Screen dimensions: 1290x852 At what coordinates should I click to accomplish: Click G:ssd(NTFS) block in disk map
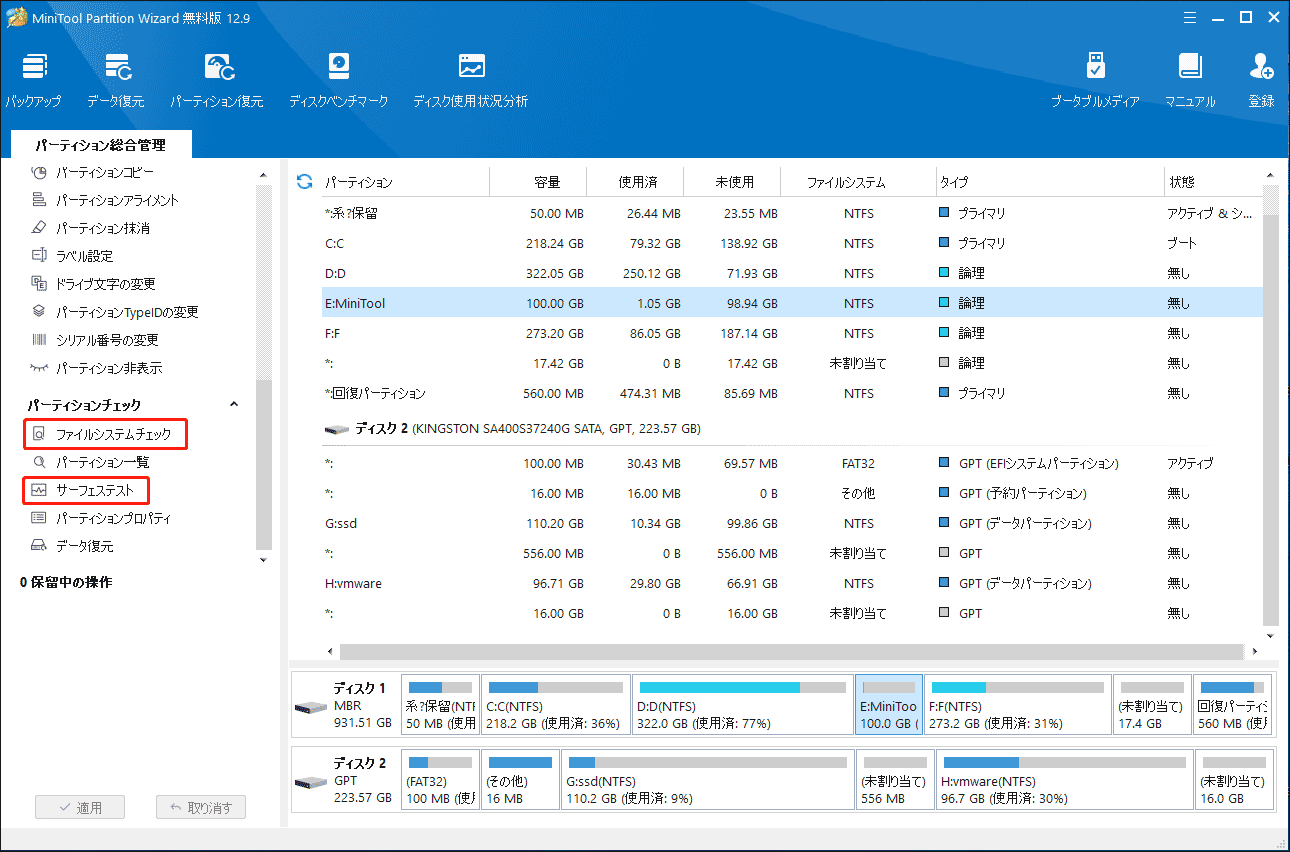click(x=707, y=780)
